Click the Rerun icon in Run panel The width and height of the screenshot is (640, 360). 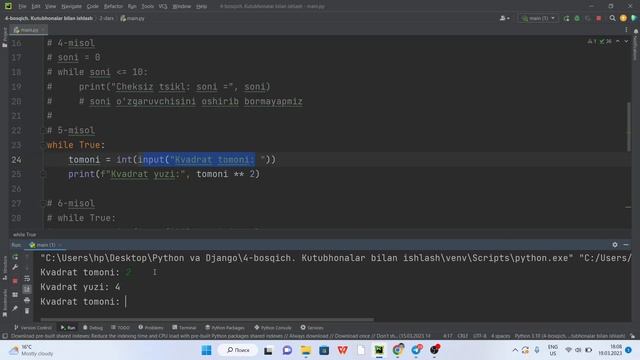[15, 257]
